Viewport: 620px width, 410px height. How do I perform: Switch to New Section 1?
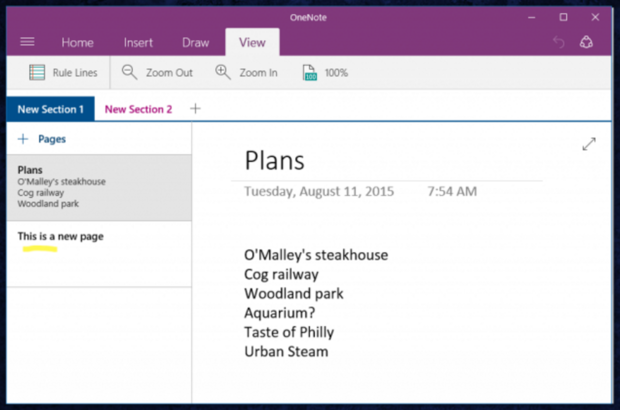[x=49, y=109]
